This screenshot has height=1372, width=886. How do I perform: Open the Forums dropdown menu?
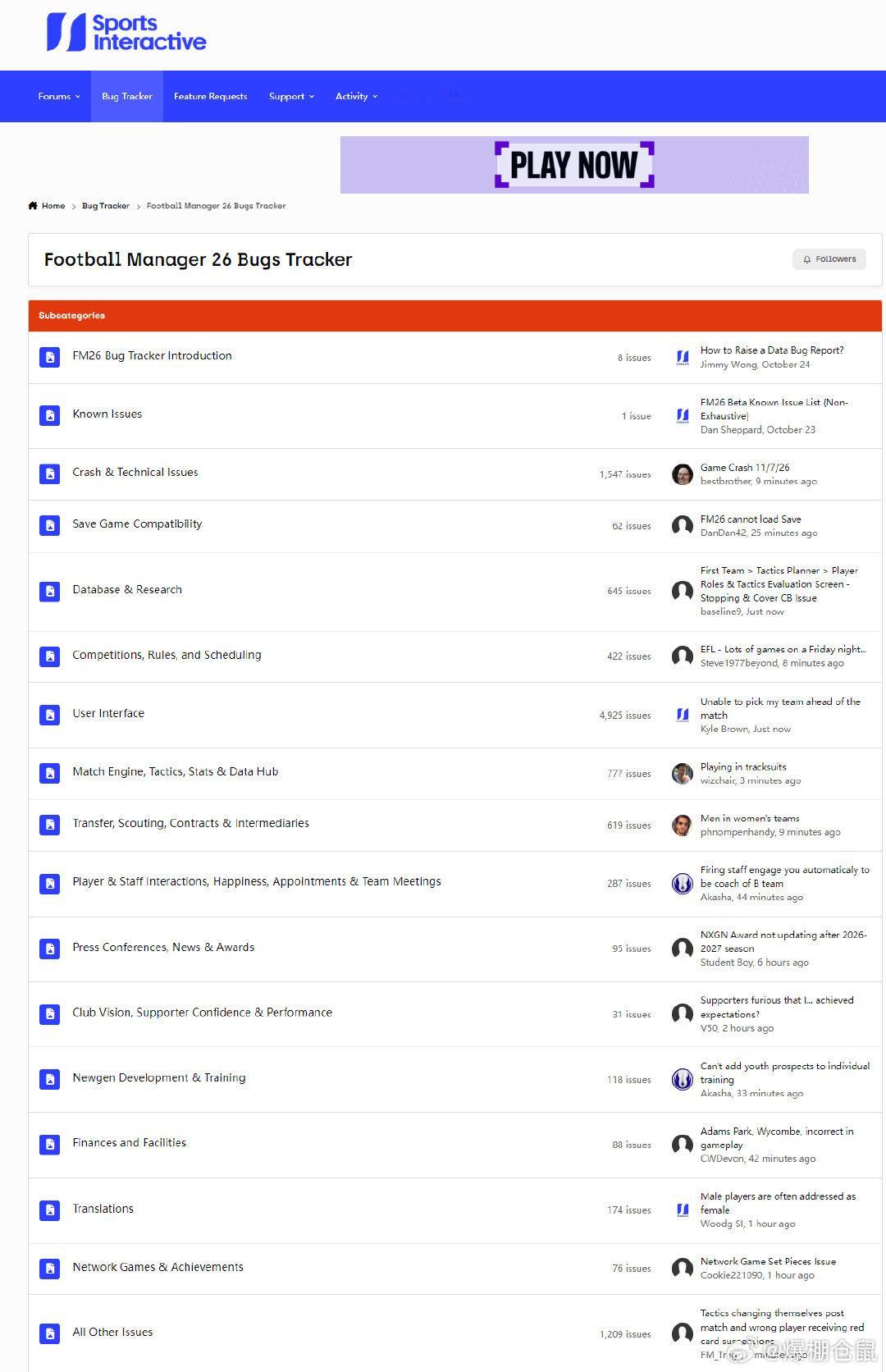pos(59,97)
